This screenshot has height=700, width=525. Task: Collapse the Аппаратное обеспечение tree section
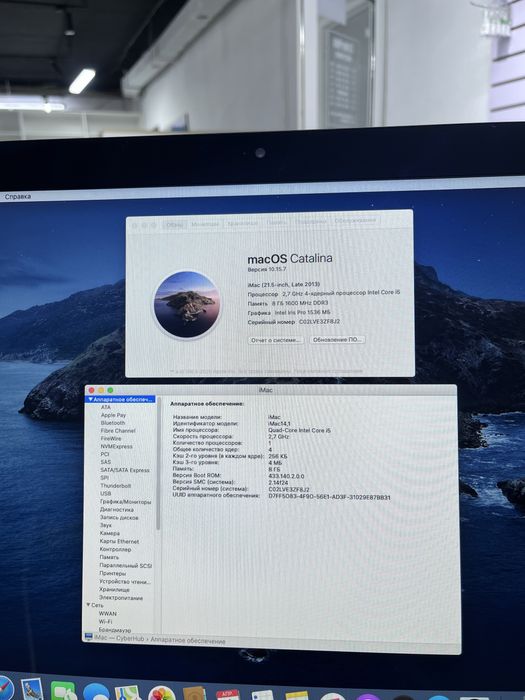(91, 399)
